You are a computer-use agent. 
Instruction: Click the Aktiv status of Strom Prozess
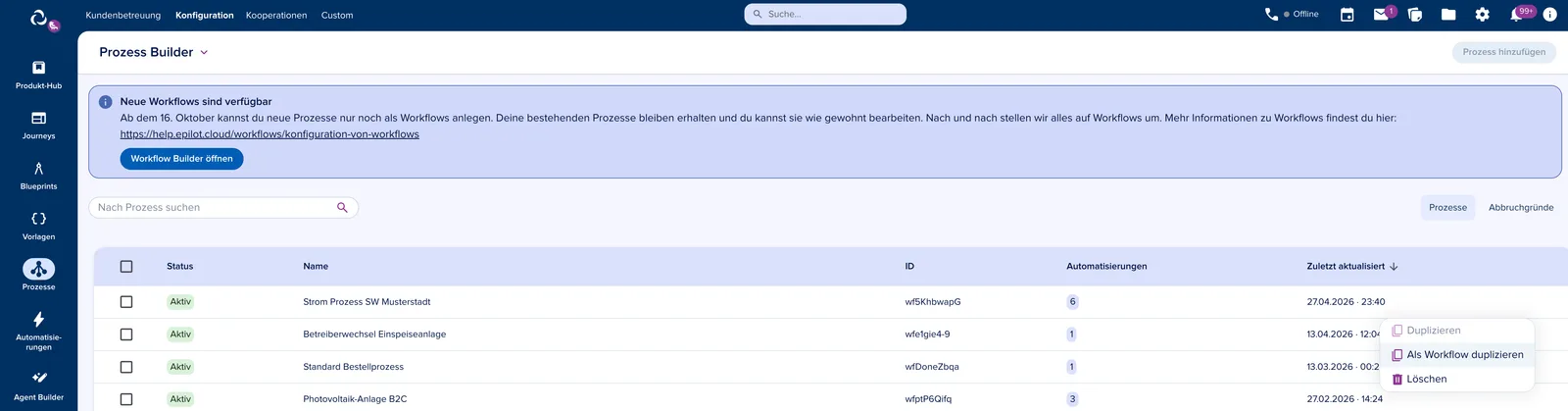[180, 302]
